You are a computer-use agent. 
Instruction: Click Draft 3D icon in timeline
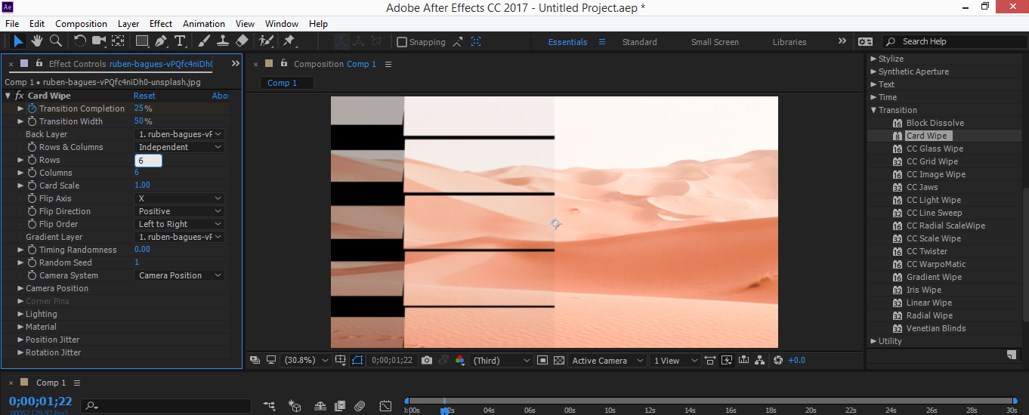[295, 406]
